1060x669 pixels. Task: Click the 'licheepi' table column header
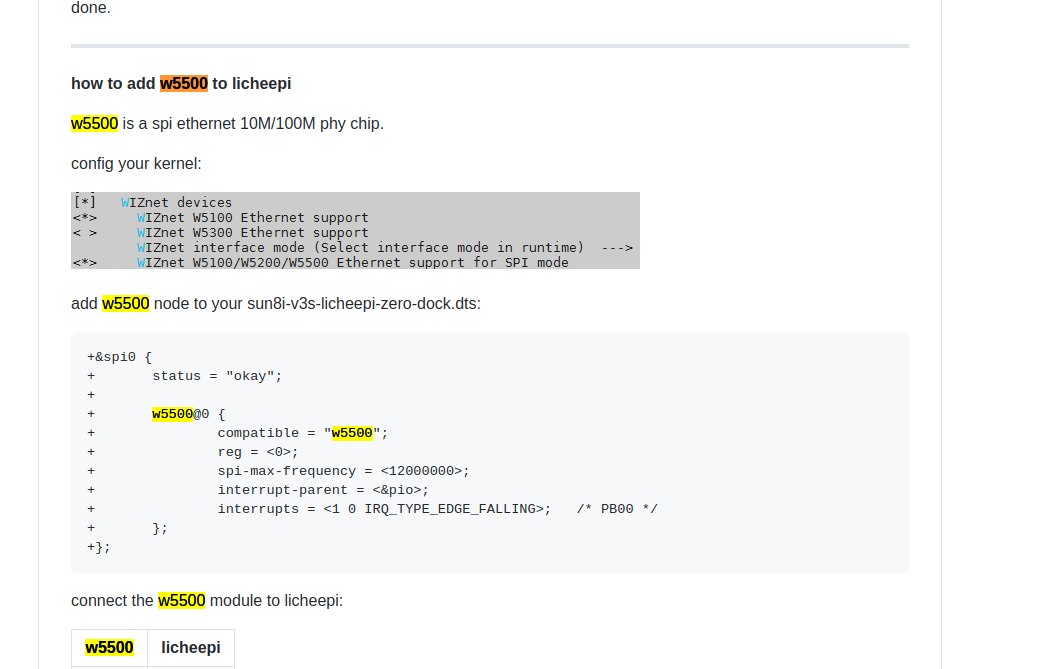pos(191,647)
